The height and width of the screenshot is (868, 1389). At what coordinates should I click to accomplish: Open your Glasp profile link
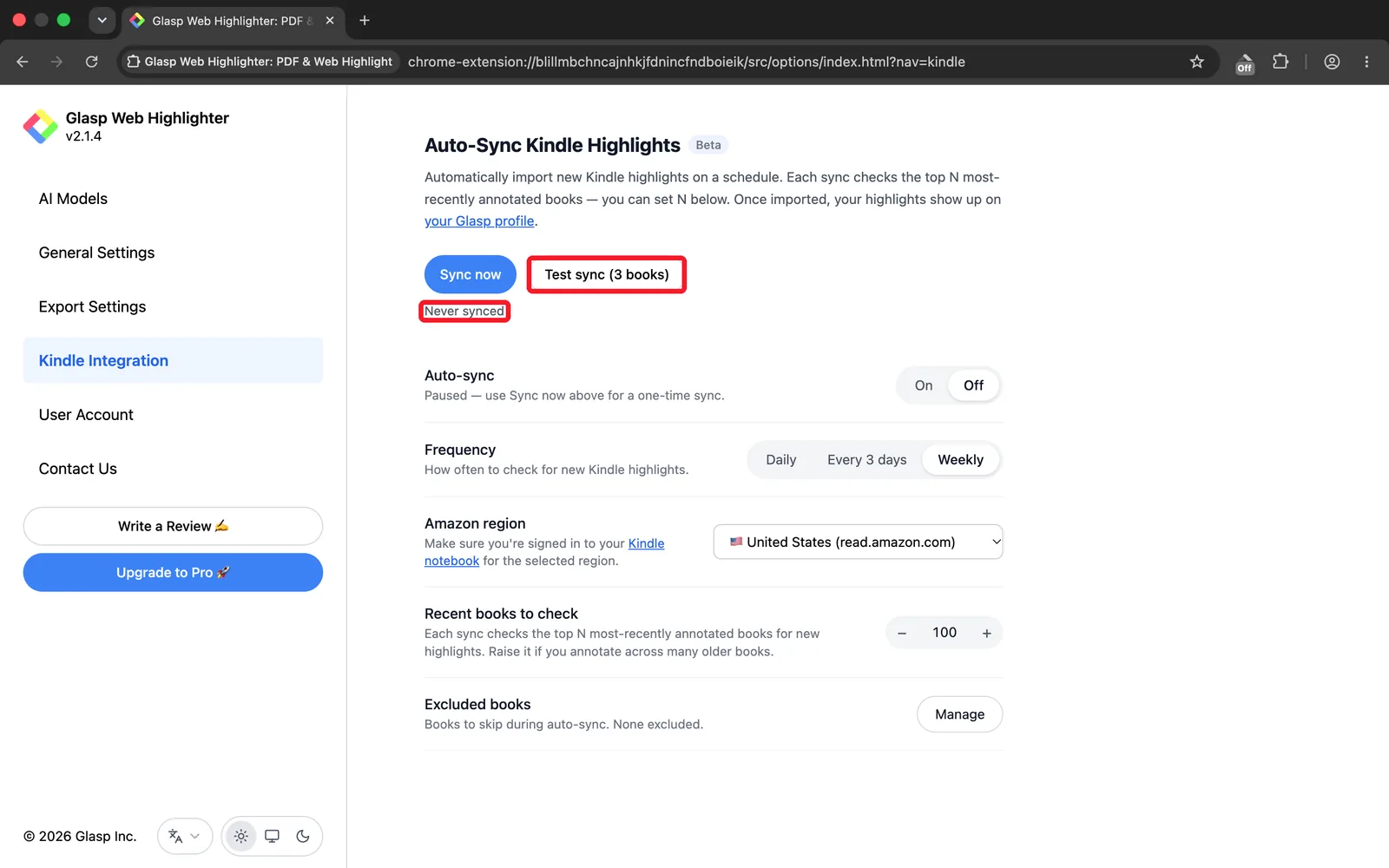point(479,221)
